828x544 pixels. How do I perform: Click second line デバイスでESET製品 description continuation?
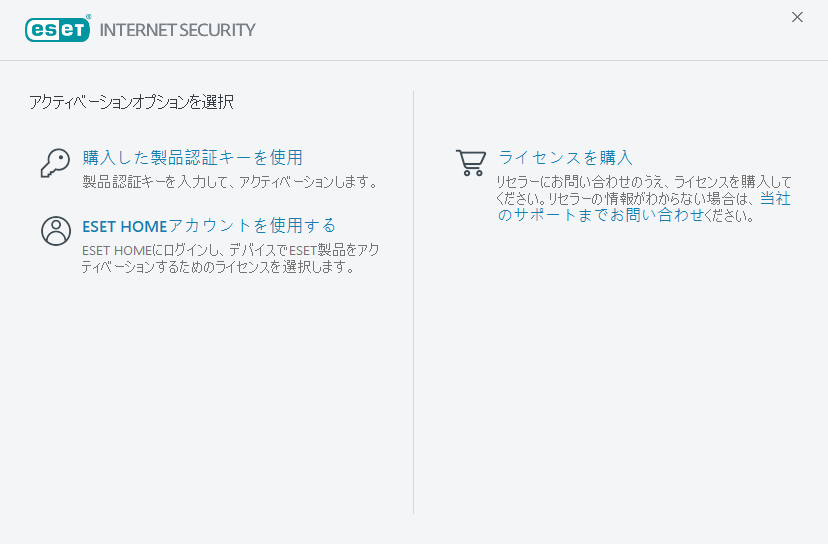(x=218, y=267)
